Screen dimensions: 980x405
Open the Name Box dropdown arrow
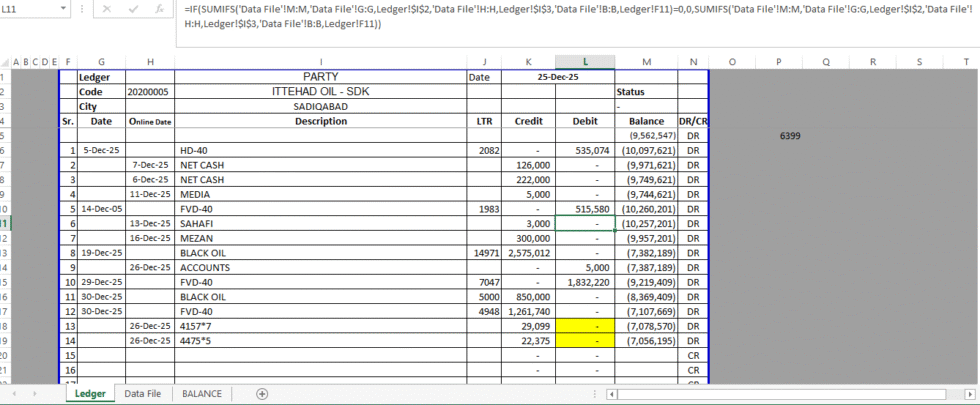click(x=64, y=10)
